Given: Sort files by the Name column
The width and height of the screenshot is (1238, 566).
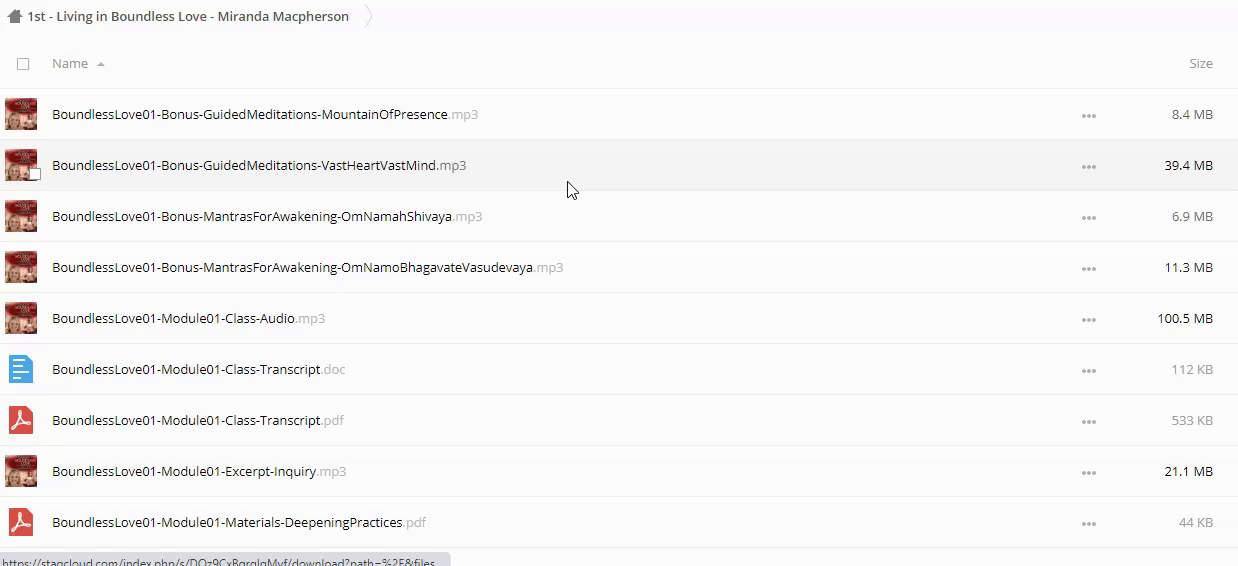Looking at the screenshot, I should [70, 64].
